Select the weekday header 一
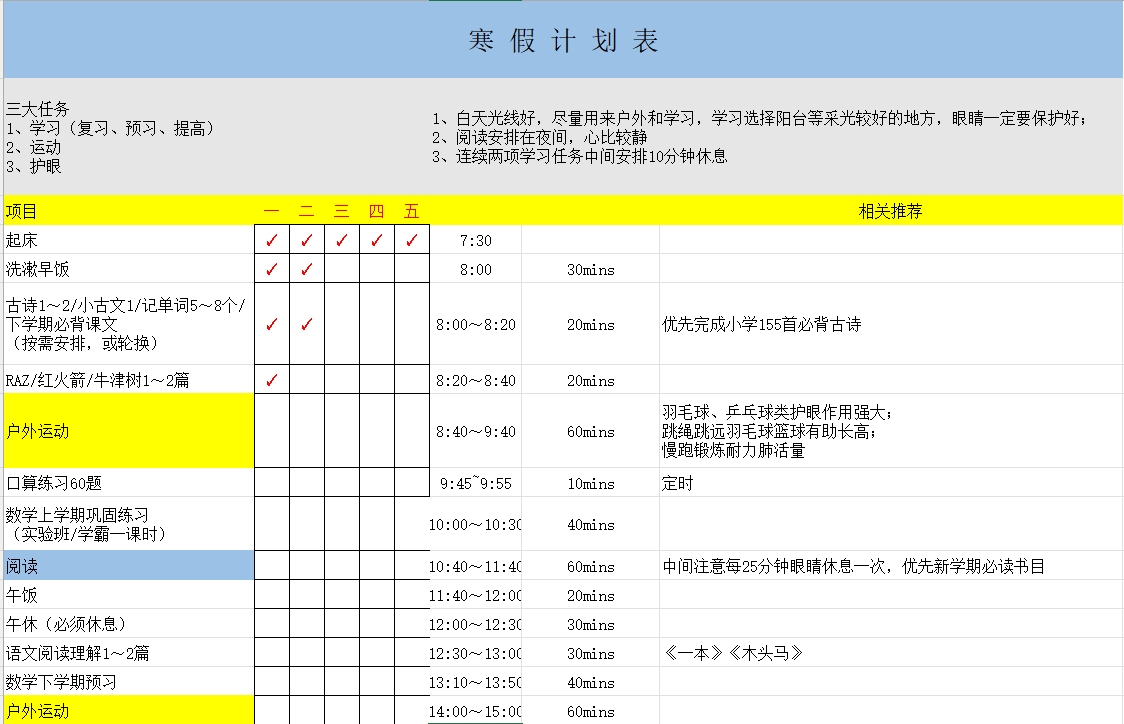The height and width of the screenshot is (724, 1124). 272,211
